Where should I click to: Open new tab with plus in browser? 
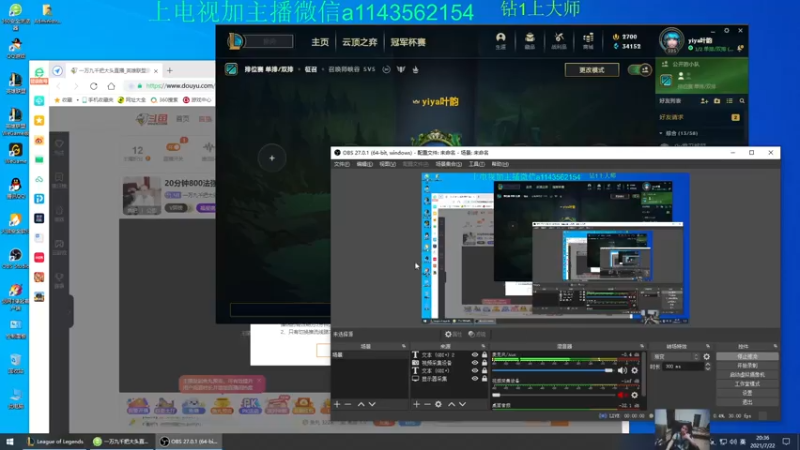tap(170, 70)
